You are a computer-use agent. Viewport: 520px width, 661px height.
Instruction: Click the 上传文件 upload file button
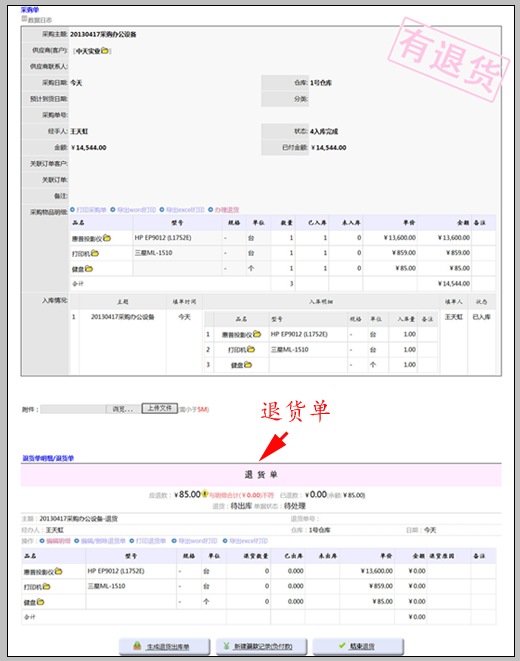(x=160, y=408)
